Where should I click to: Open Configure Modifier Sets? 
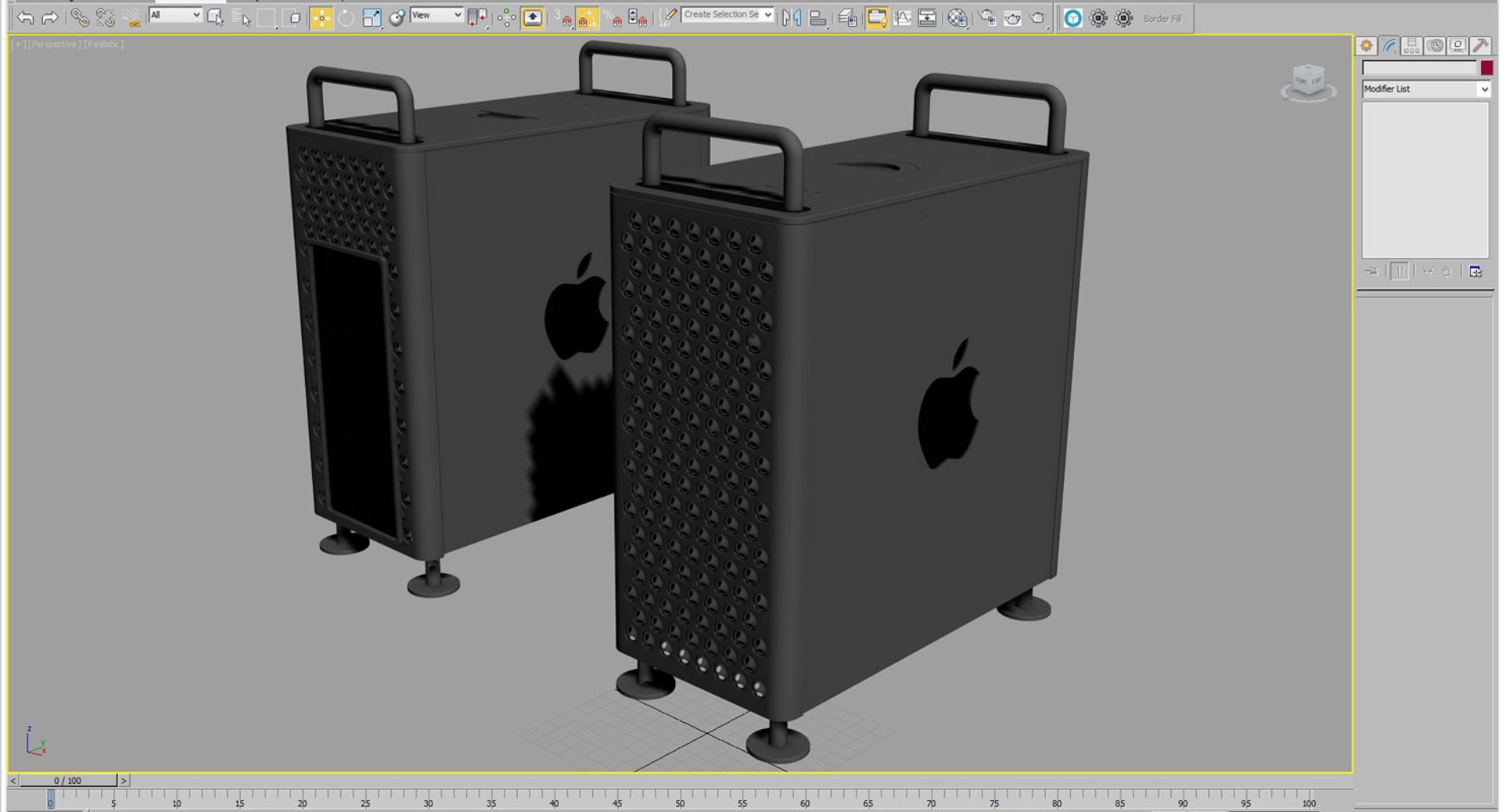click(x=1475, y=271)
